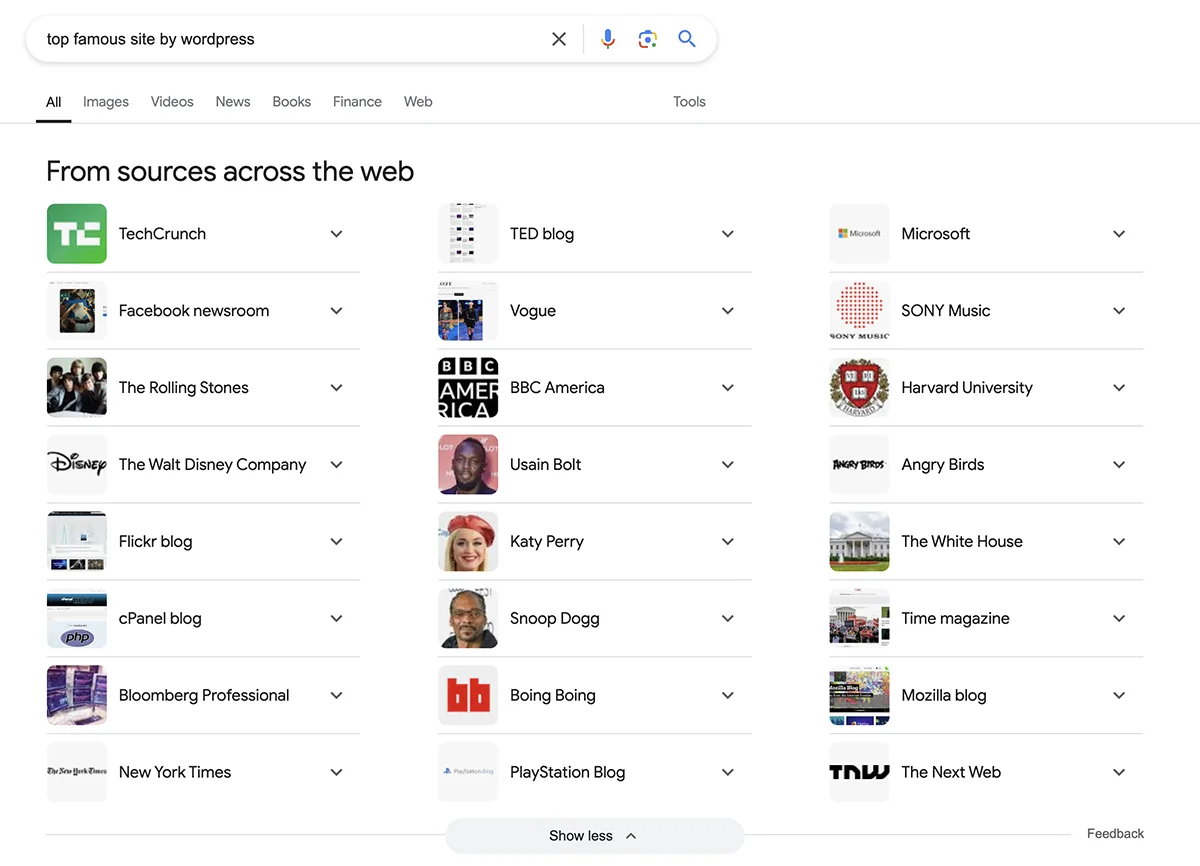The width and height of the screenshot is (1200, 866).
Task: Click the PlayStation Blog logo thumbnail
Action: 468,773
